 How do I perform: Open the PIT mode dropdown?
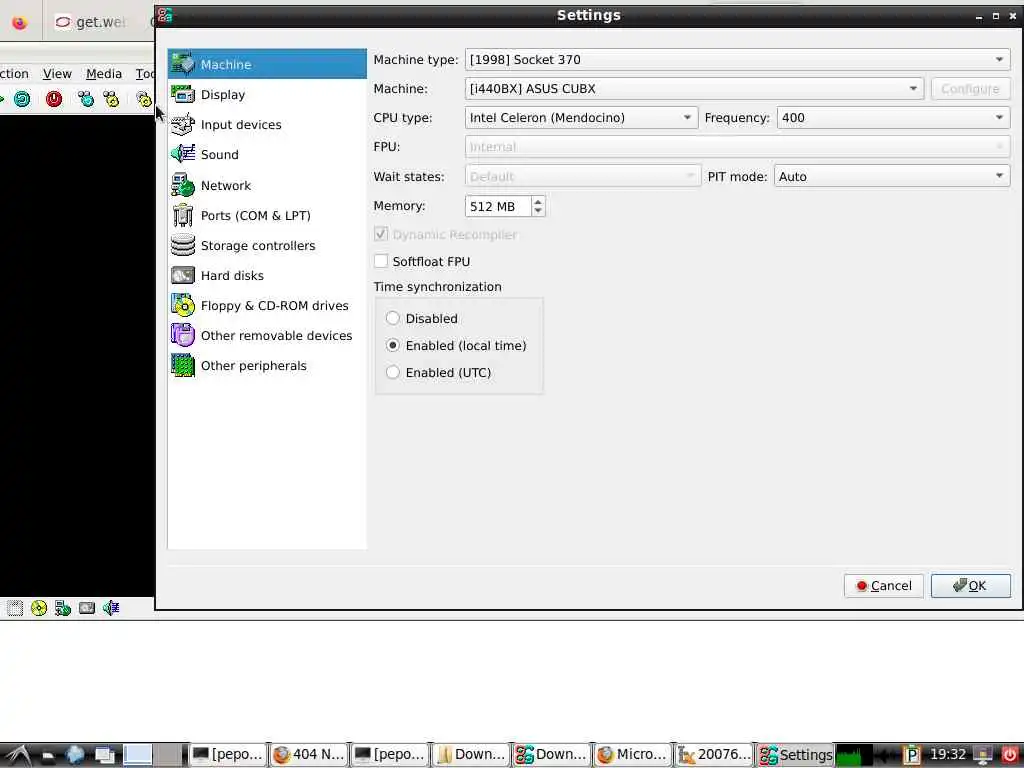[x=892, y=176]
